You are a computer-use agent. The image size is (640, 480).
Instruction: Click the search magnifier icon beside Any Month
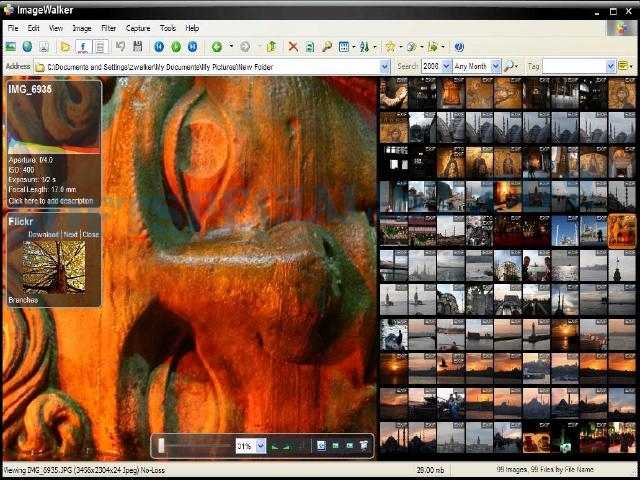[509, 66]
